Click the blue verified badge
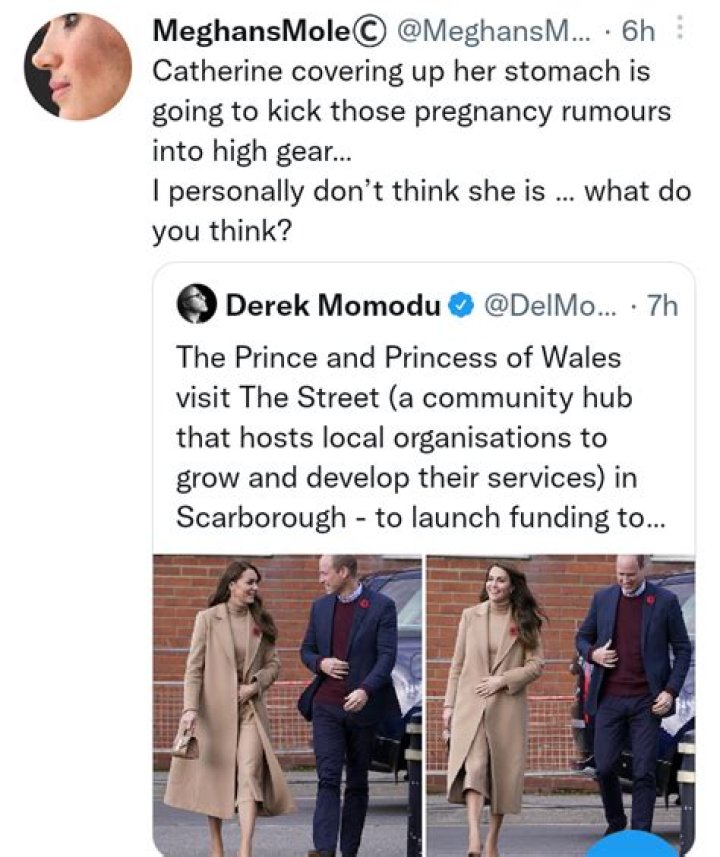Screen dimensions: 720x857 tap(461, 305)
